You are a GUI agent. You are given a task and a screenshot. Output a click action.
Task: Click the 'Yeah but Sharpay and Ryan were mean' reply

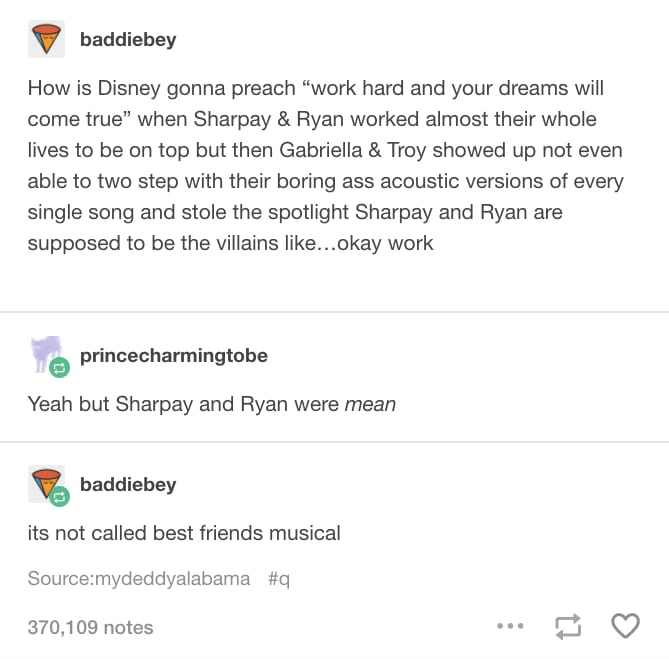click(212, 404)
